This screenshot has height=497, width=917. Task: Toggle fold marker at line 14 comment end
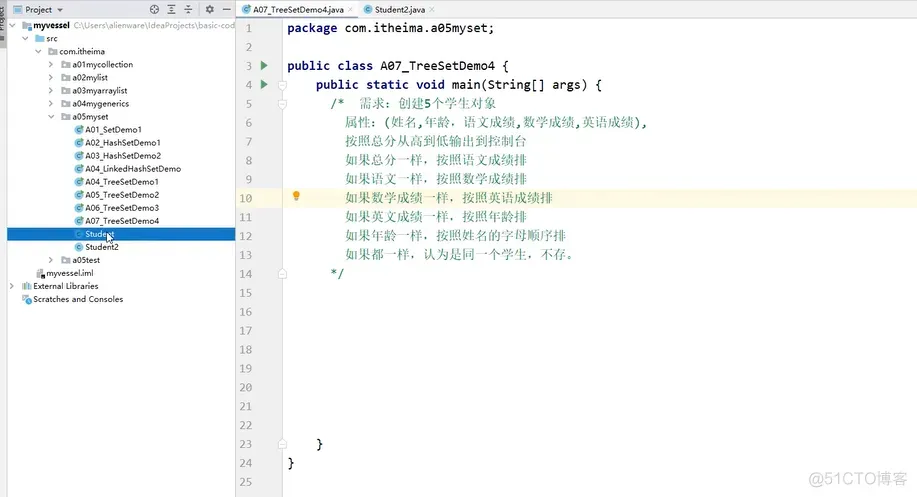tap(282, 274)
